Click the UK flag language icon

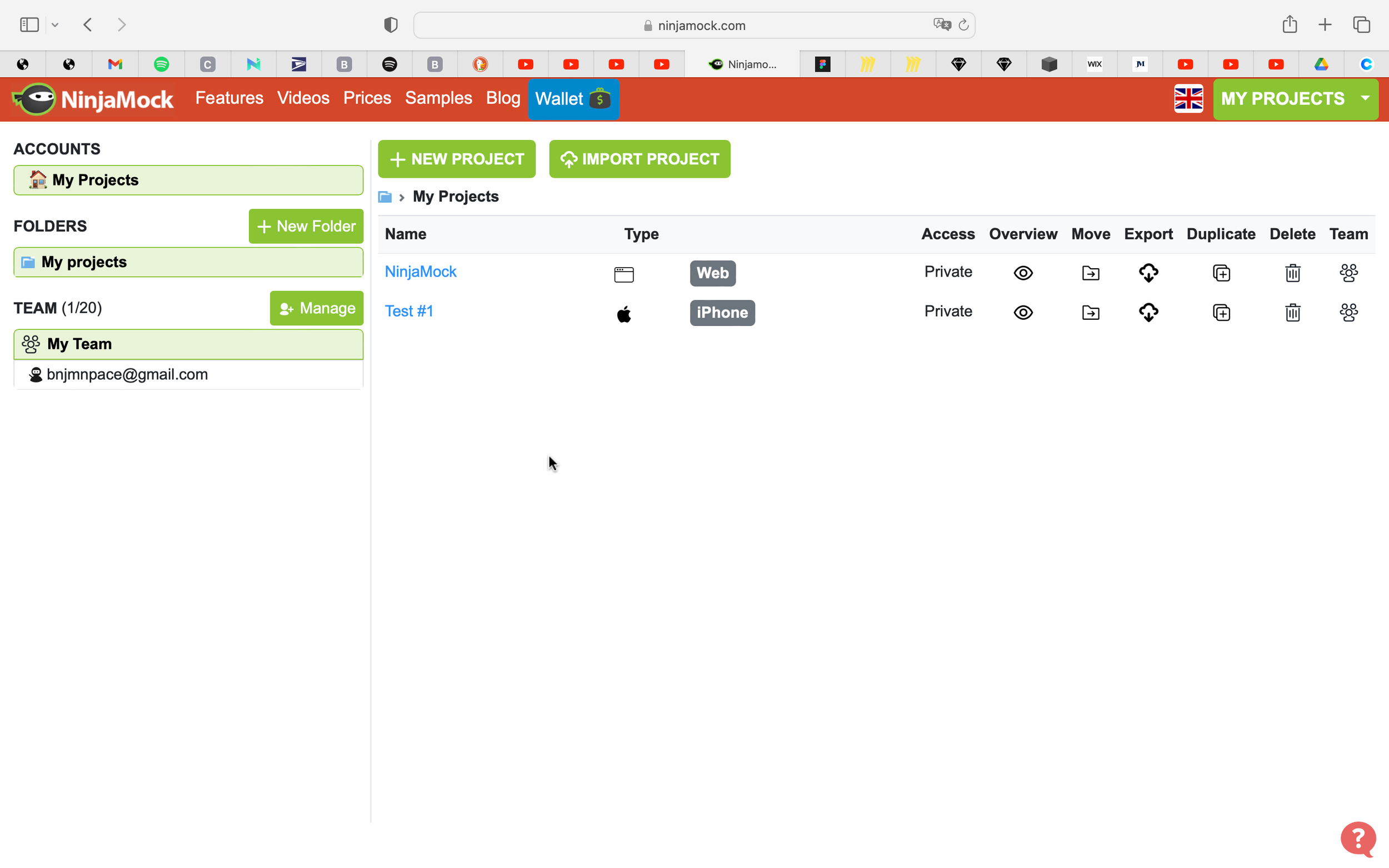pos(1188,99)
